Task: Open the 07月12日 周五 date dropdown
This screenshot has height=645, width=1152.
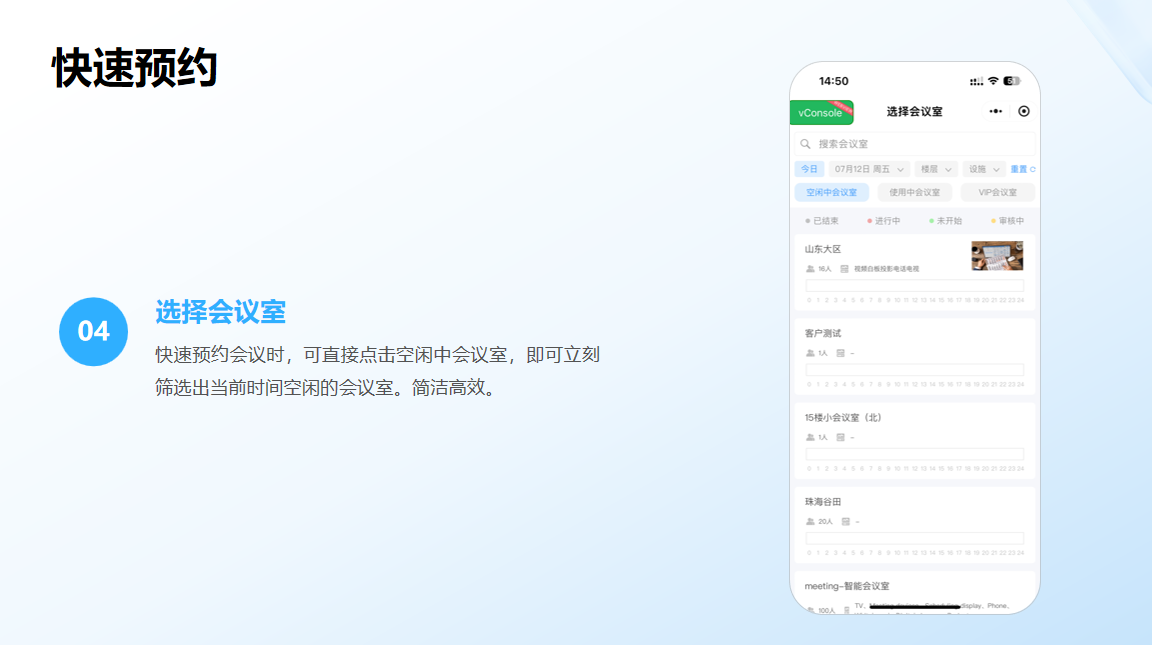Action: 869,169
